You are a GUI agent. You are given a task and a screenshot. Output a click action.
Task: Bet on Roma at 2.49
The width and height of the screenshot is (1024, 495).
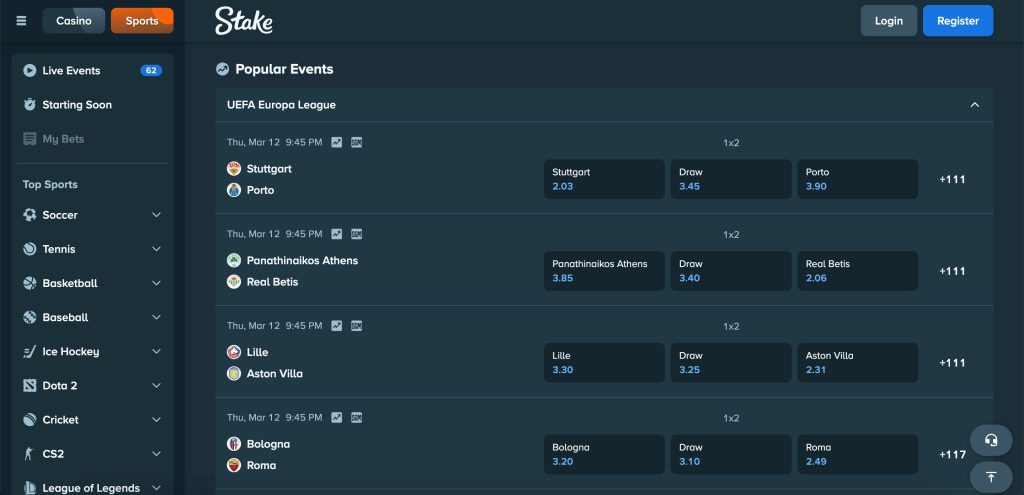pyautogui.click(x=857, y=455)
